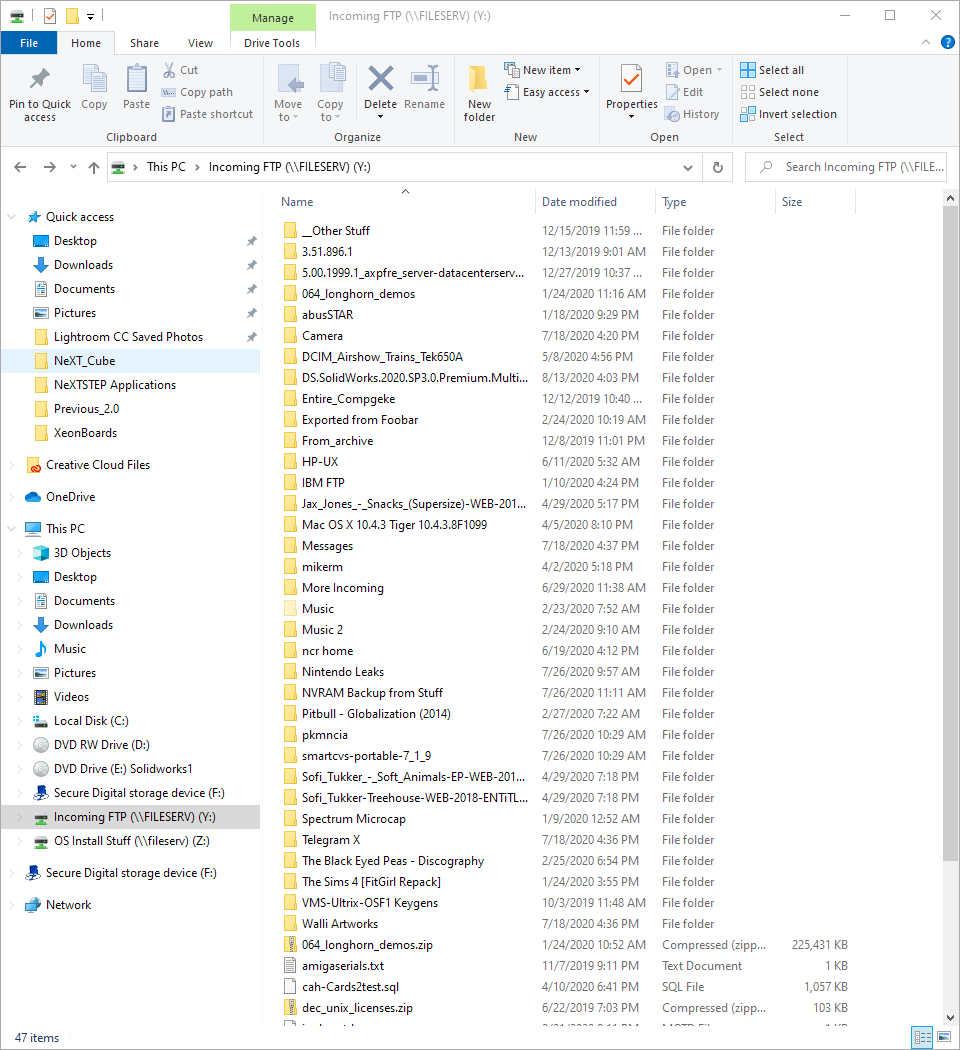Click the Paste icon in Clipboard group
This screenshot has height=1050, width=960.
point(136,80)
